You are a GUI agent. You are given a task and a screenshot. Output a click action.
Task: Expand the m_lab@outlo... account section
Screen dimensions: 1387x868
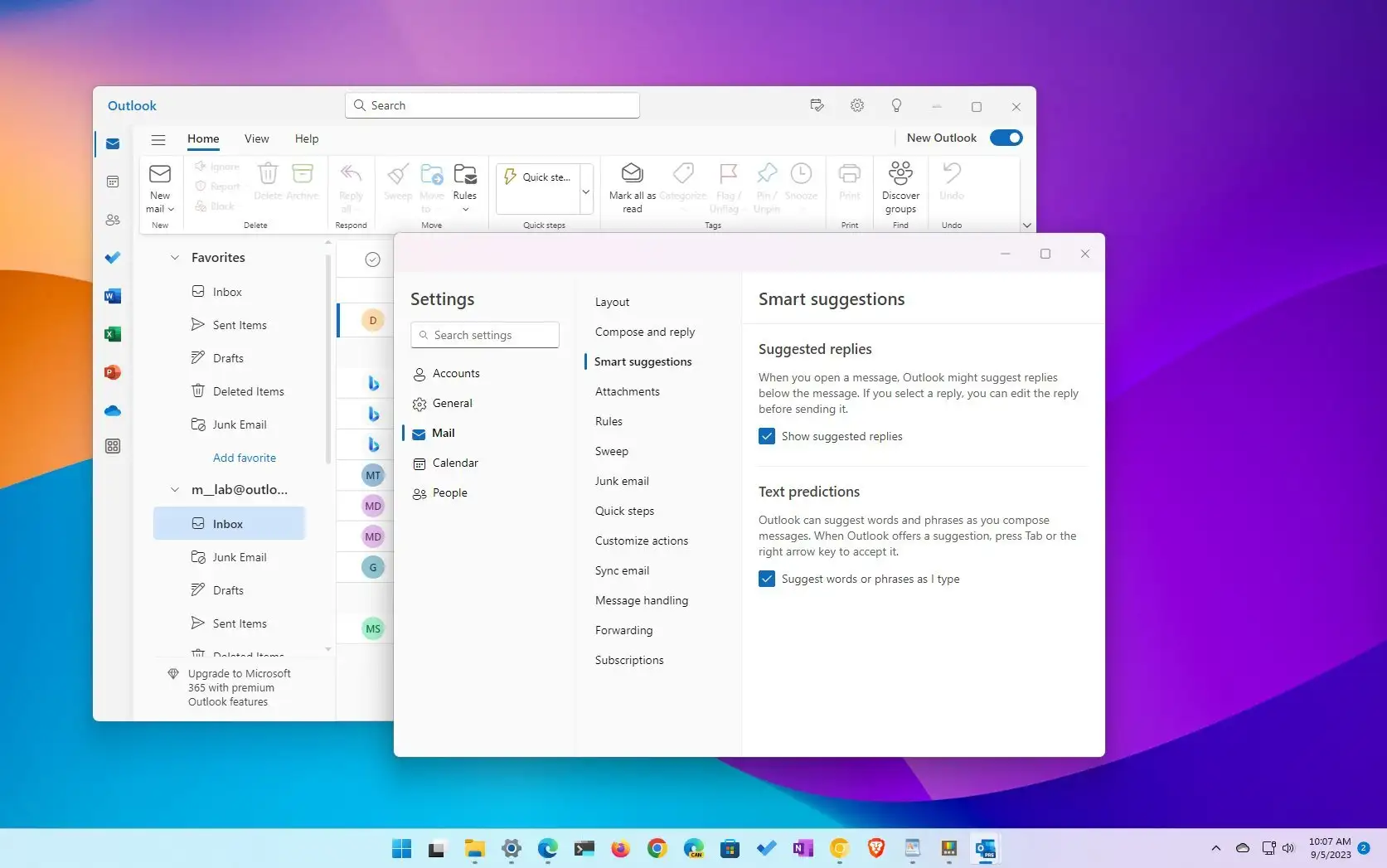174,489
